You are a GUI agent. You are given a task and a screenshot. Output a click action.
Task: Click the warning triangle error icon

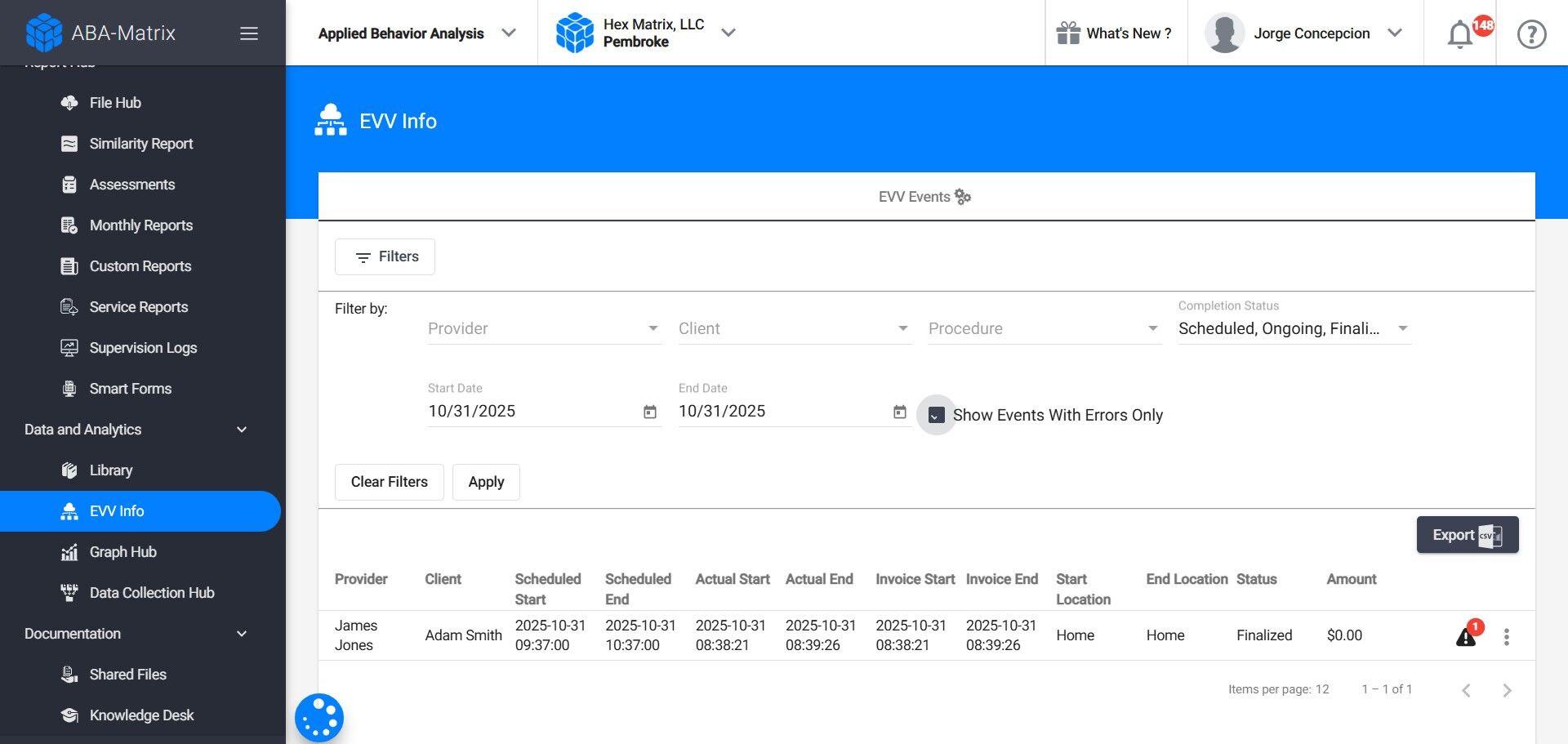pyautogui.click(x=1466, y=637)
